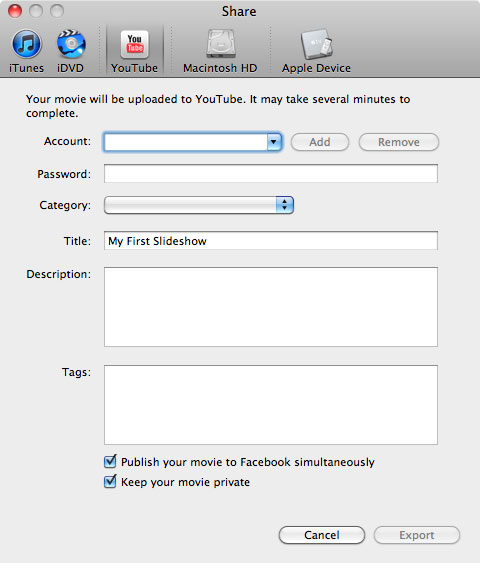The image size is (480, 563).
Task: Click the Remove account button
Action: click(399, 142)
